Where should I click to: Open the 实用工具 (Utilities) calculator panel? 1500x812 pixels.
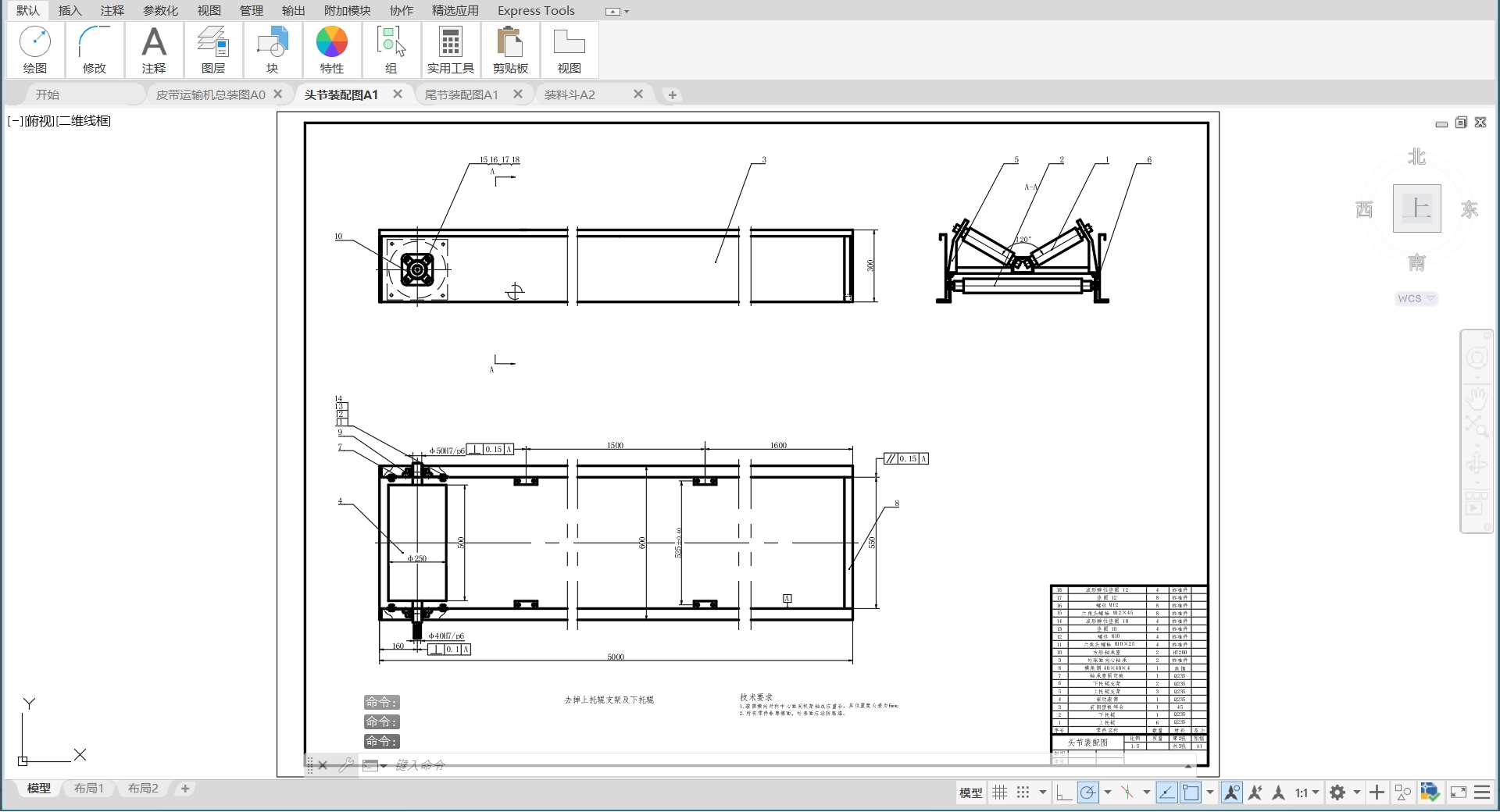click(x=451, y=50)
